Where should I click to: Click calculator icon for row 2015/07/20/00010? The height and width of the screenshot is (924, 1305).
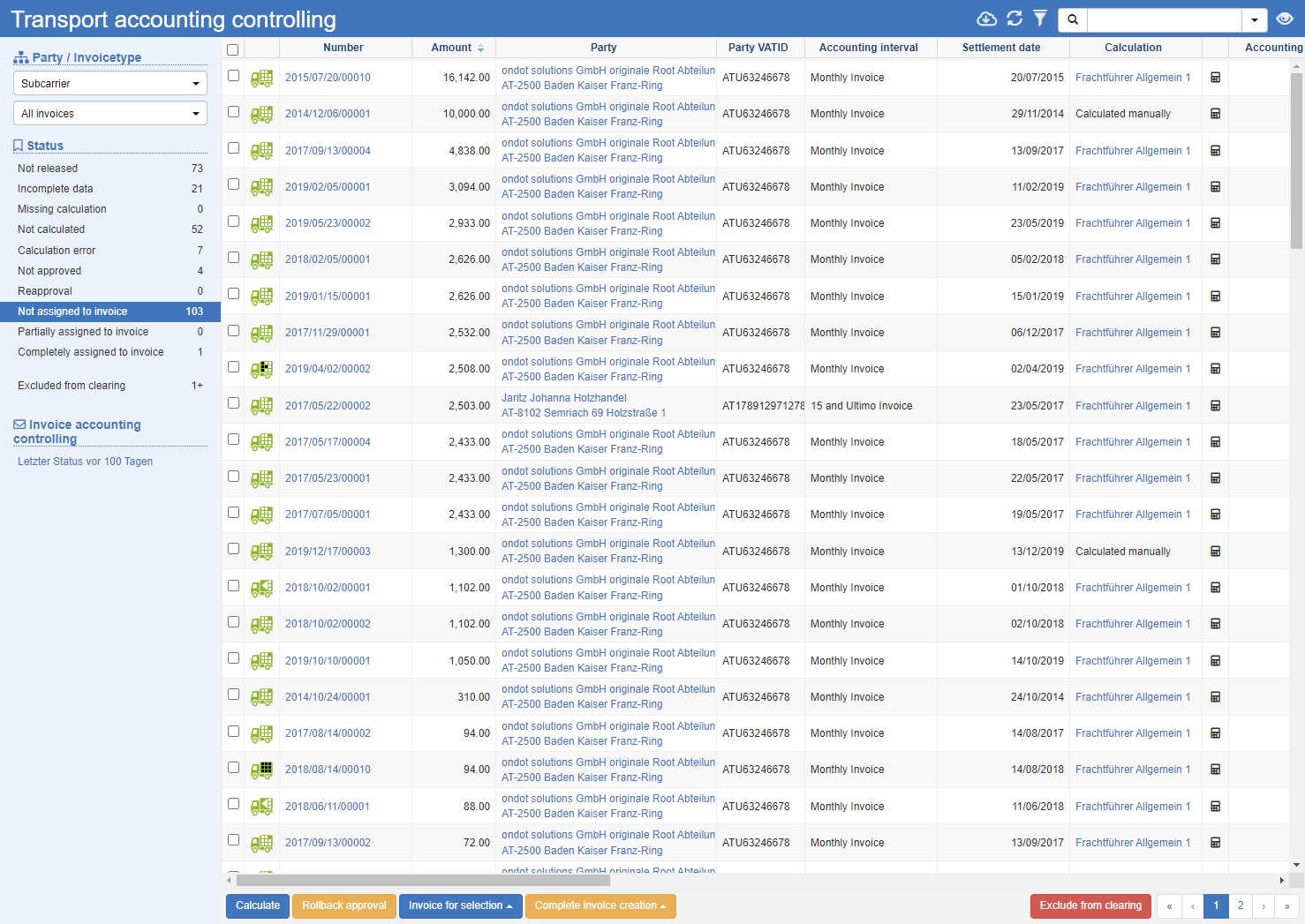pyautogui.click(x=1215, y=78)
